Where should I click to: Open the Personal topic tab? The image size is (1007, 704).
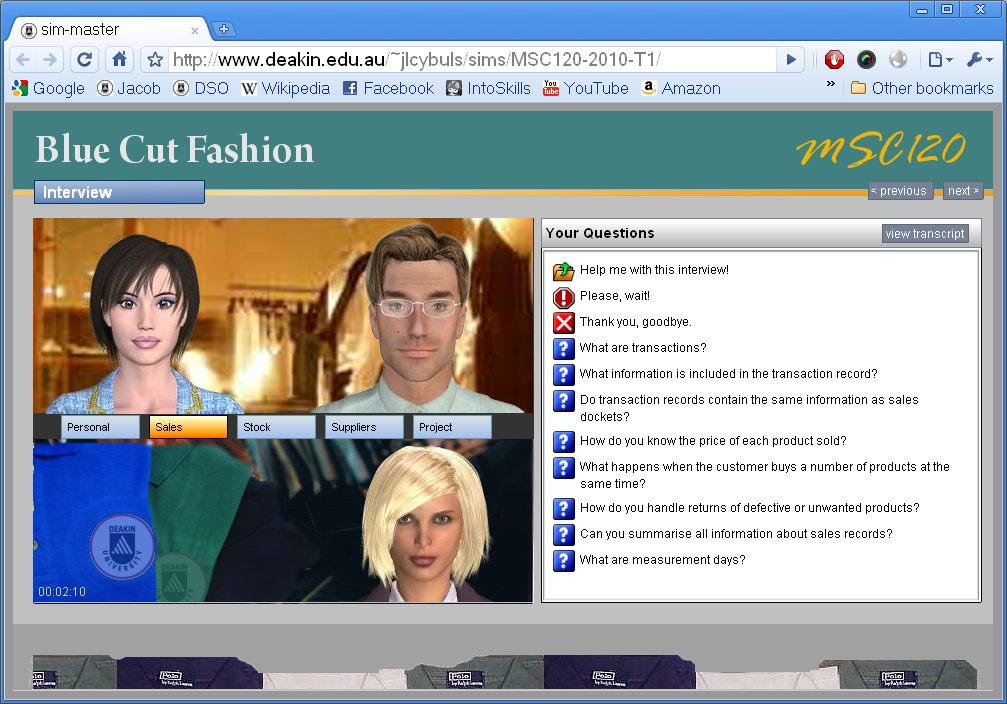pos(100,427)
